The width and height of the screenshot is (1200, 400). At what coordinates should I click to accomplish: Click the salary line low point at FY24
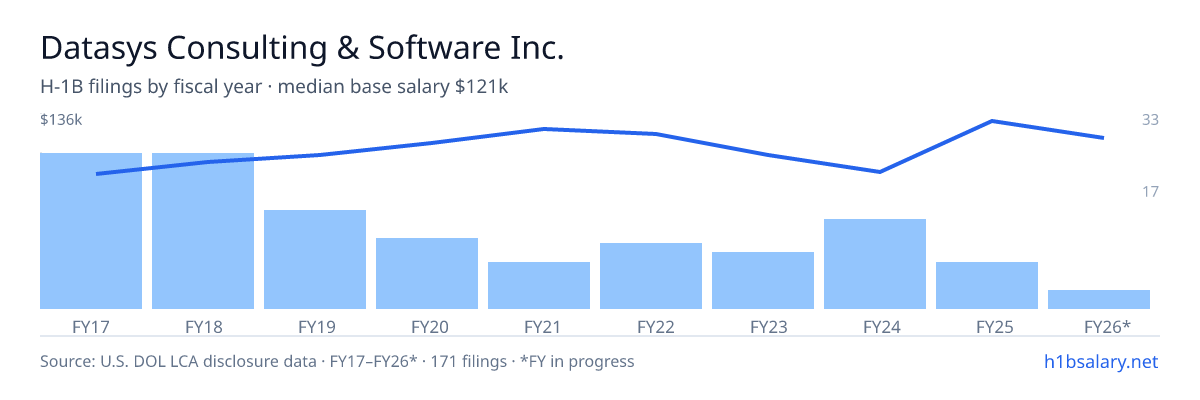[x=879, y=172]
